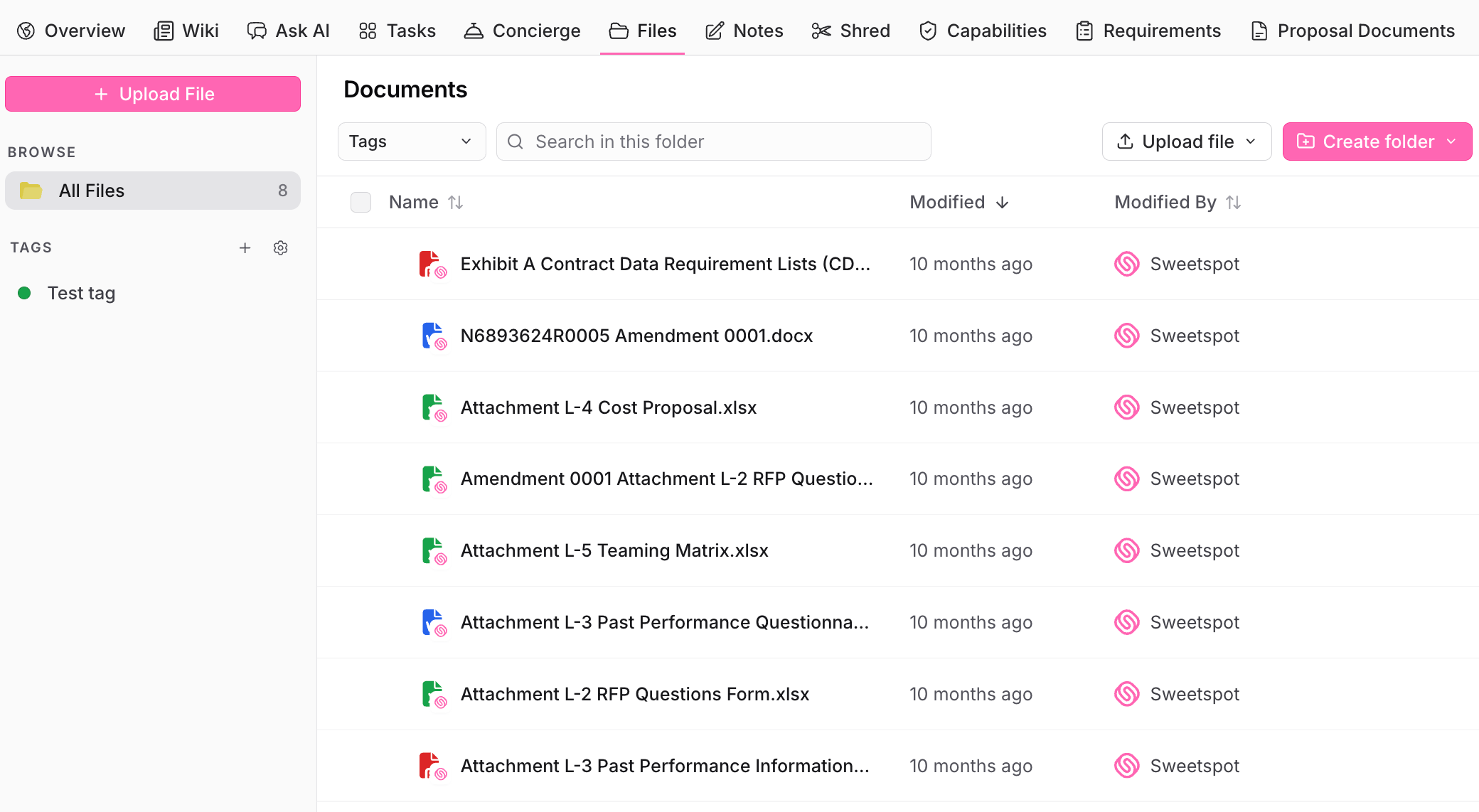Click Sweetspot avatar in N6893624R0005 Amendment row
Viewport: 1479px width, 812px height.
pos(1127,336)
